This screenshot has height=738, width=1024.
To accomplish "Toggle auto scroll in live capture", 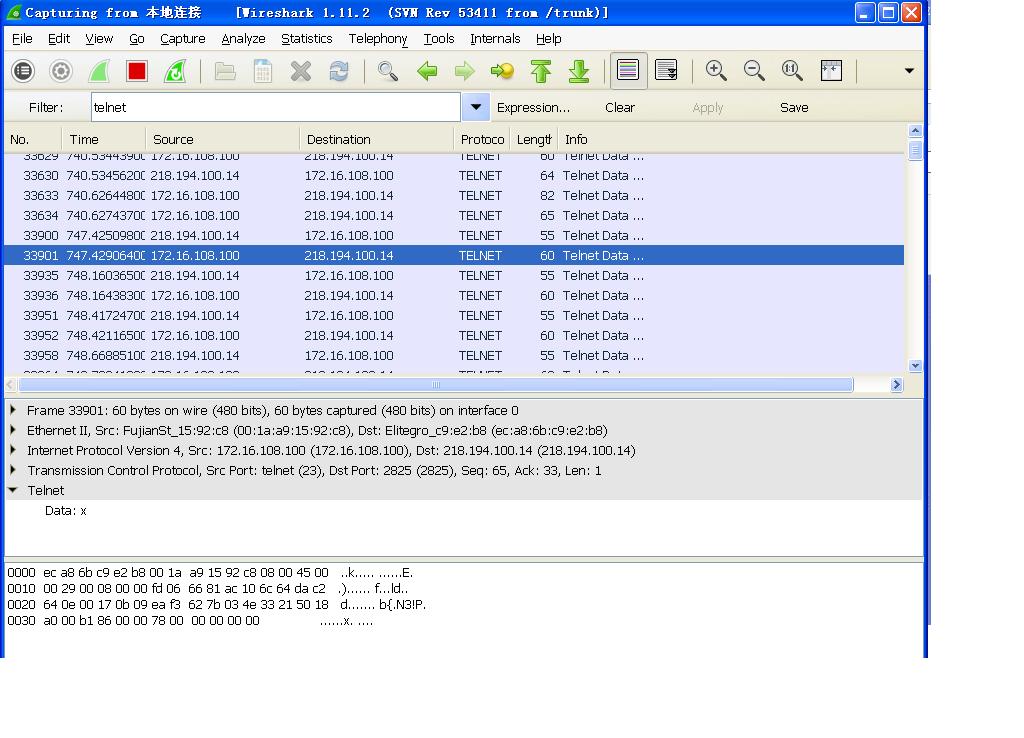I will coord(666,71).
